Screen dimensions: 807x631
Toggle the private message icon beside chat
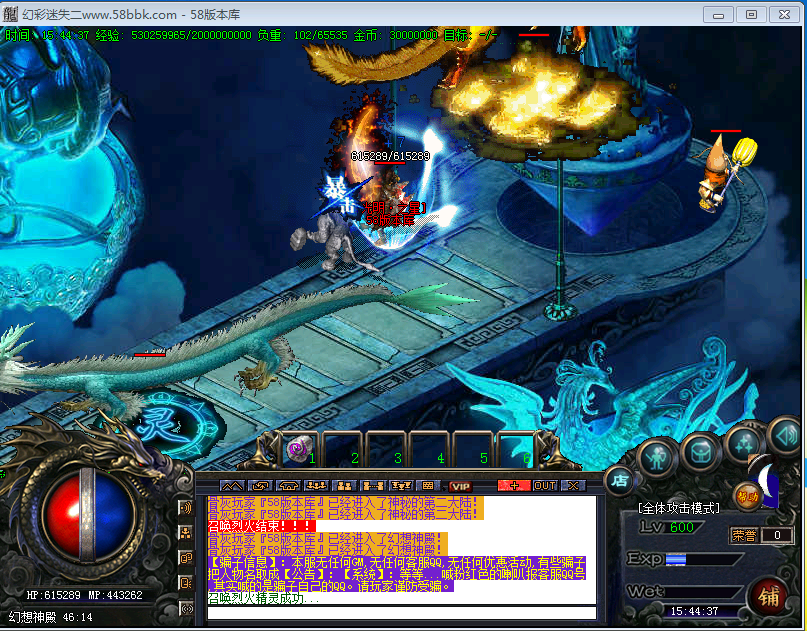tap(185, 558)
